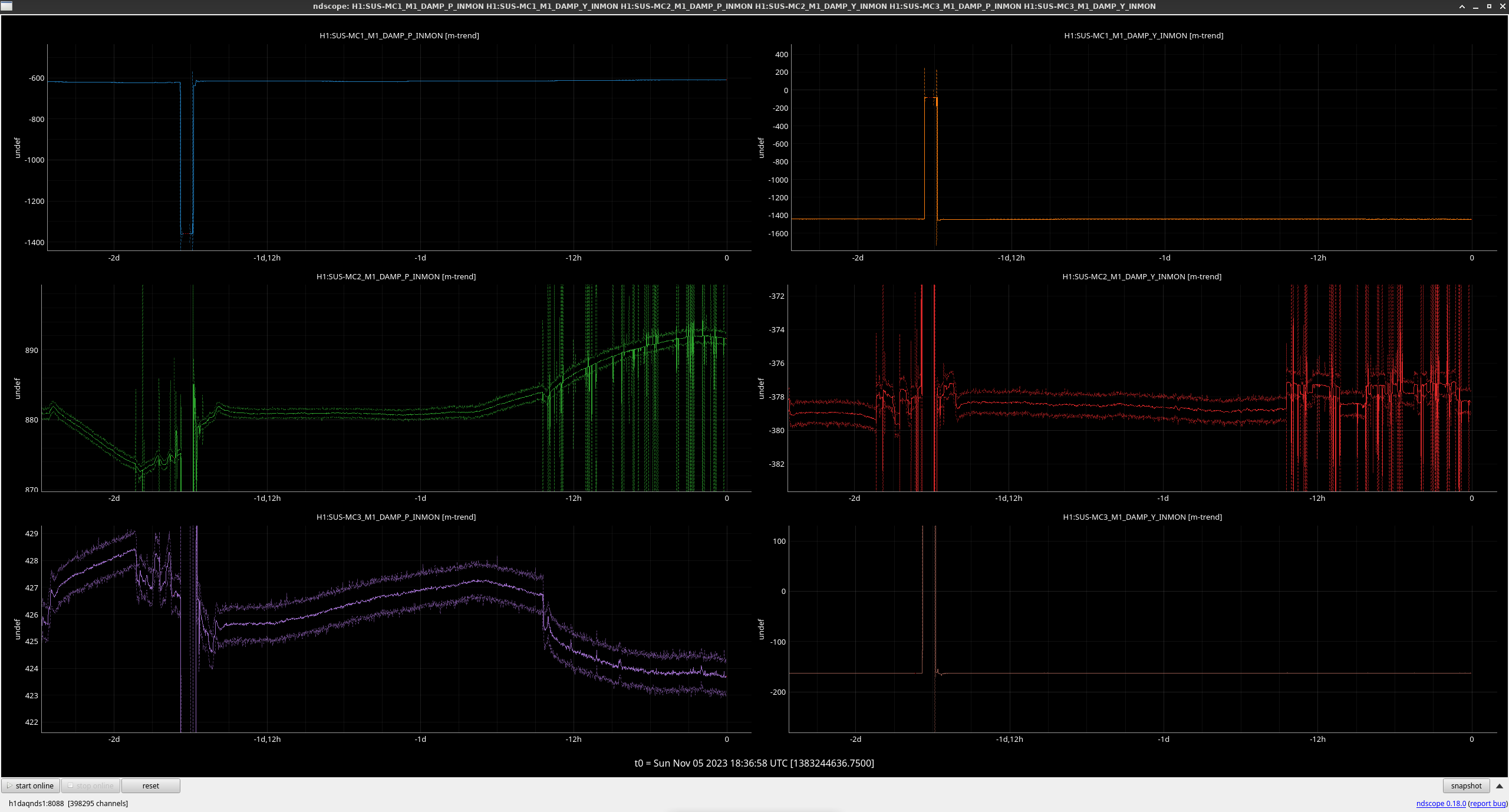Click the report bug link

[x=1487, y=803]
